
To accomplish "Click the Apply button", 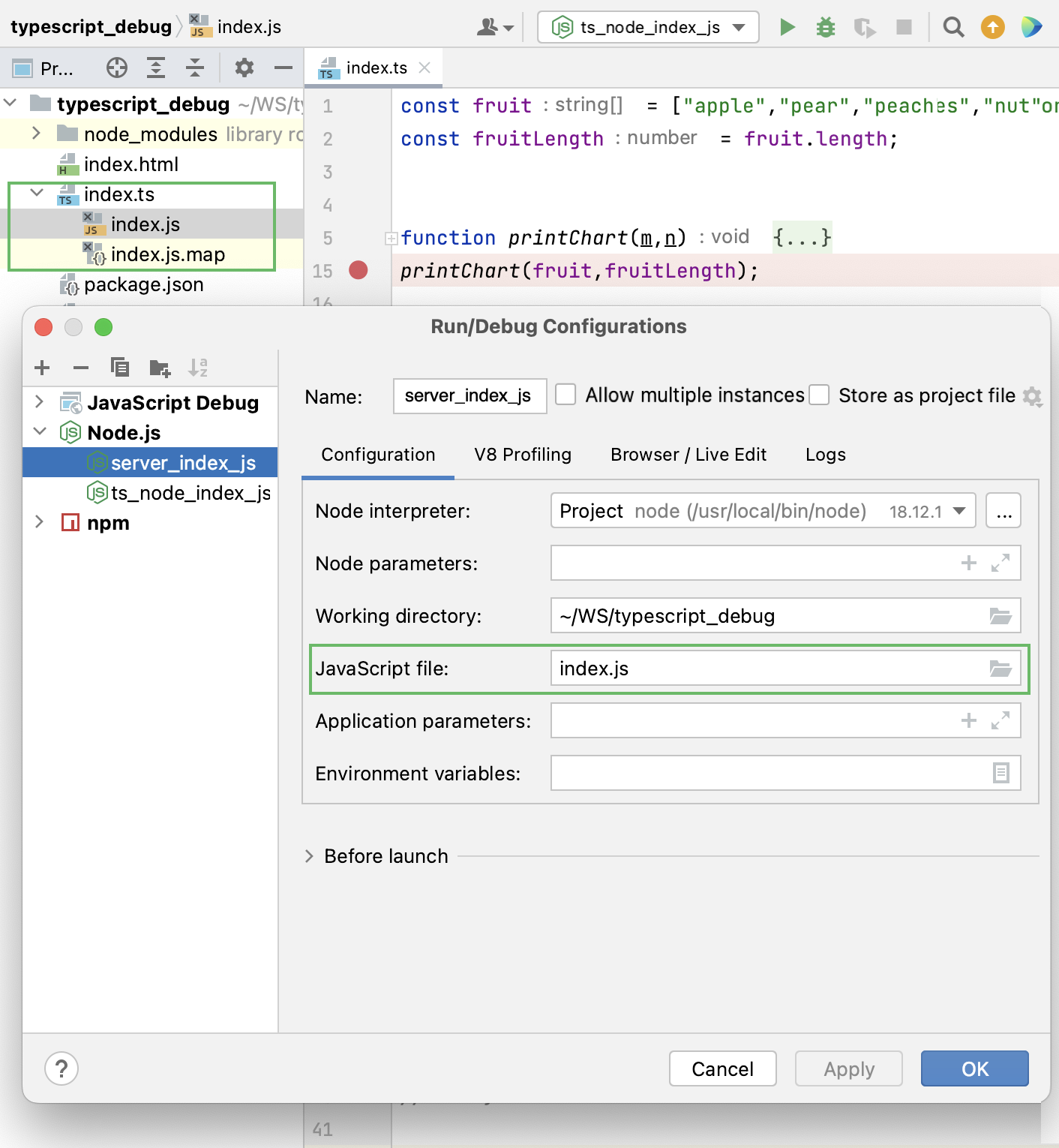I will pos(848,1068).
